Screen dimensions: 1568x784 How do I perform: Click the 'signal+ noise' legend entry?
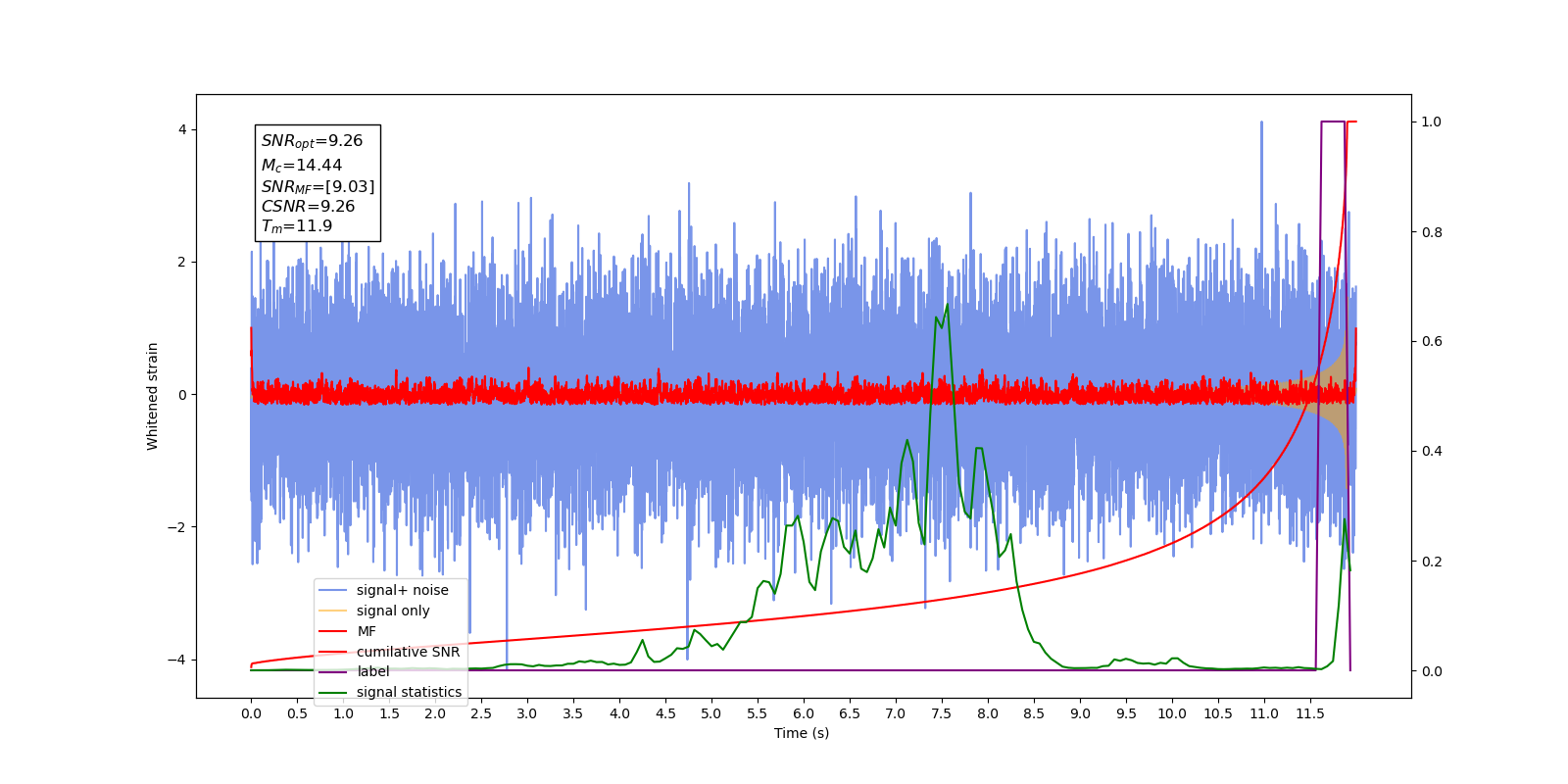402,590
